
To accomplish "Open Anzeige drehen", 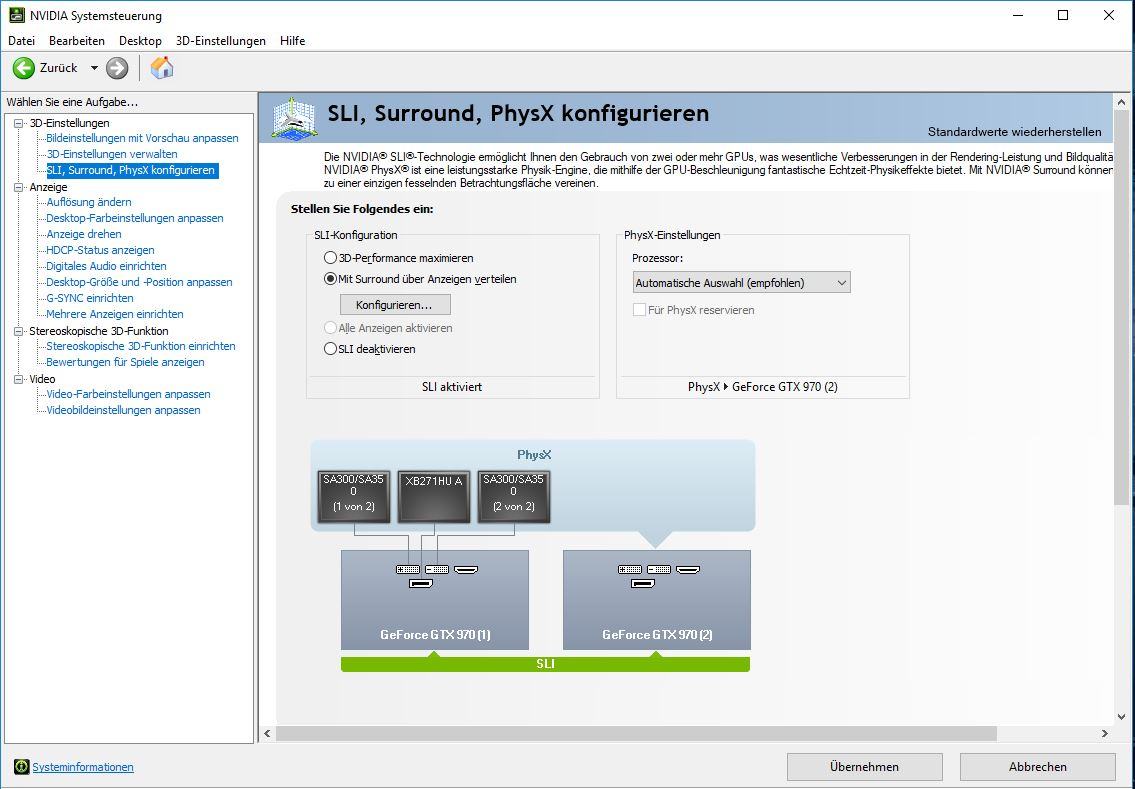I will pos(84,234).
